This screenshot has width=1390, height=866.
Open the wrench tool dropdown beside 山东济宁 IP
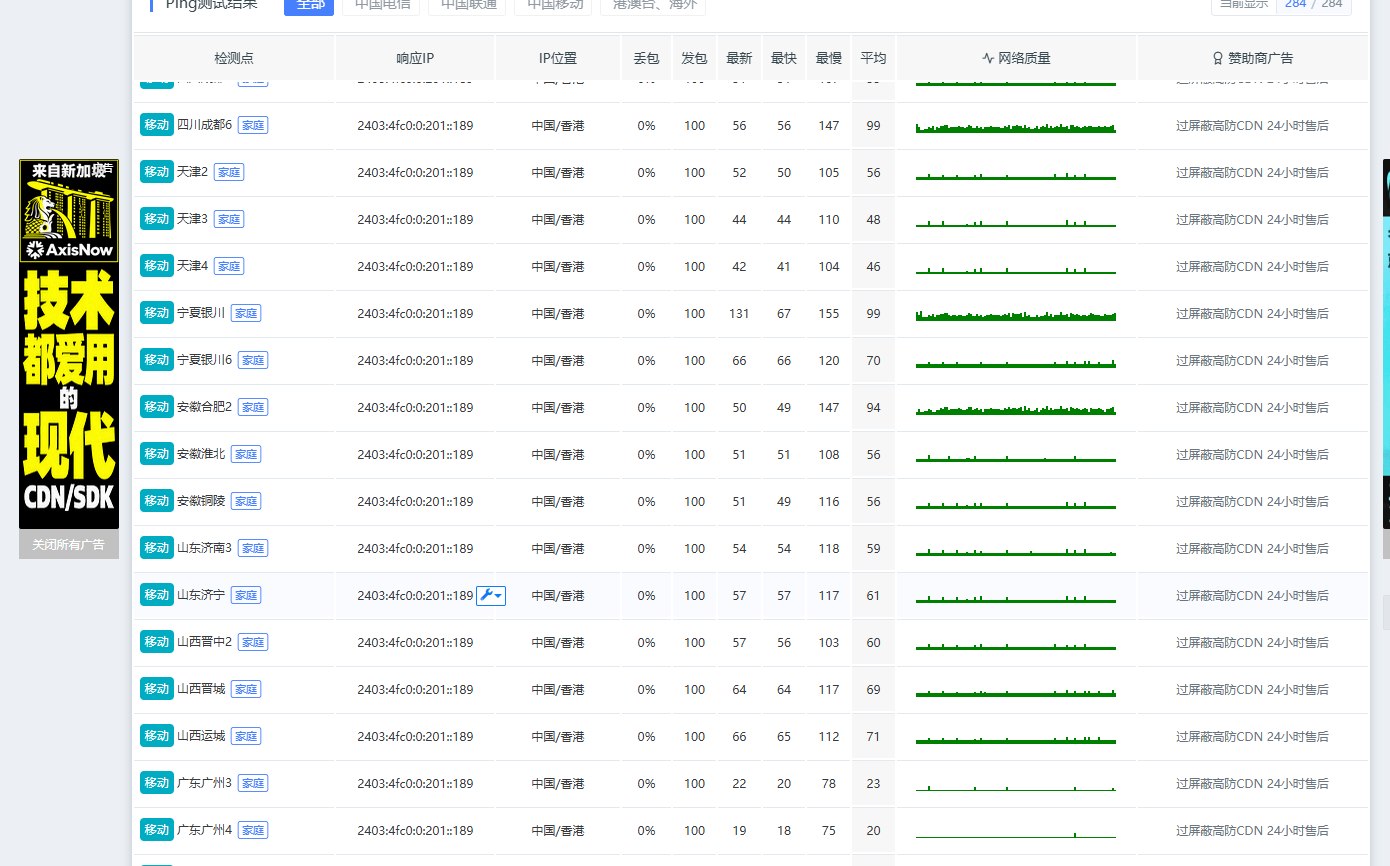[491, 595]
